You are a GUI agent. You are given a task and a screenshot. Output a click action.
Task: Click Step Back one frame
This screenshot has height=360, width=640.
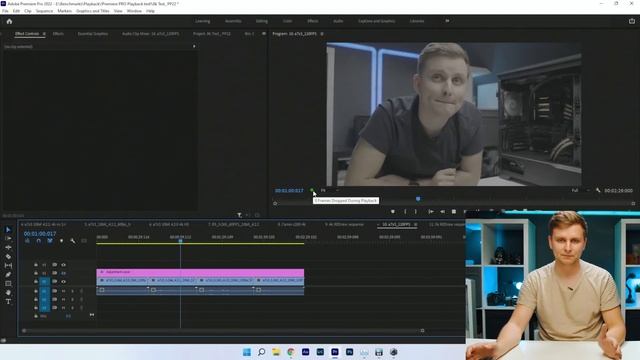[442, 211]
